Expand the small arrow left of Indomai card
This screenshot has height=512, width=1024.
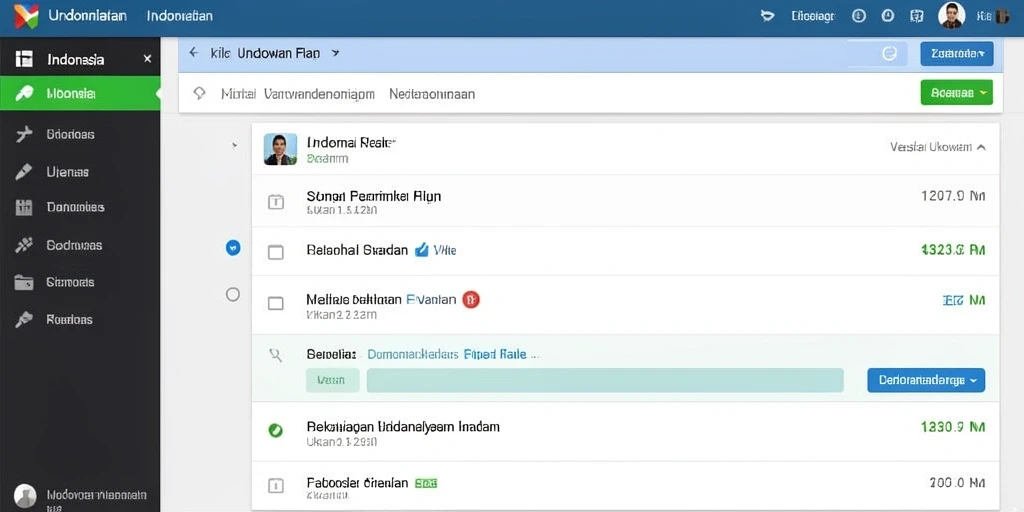tap(234, 145)
